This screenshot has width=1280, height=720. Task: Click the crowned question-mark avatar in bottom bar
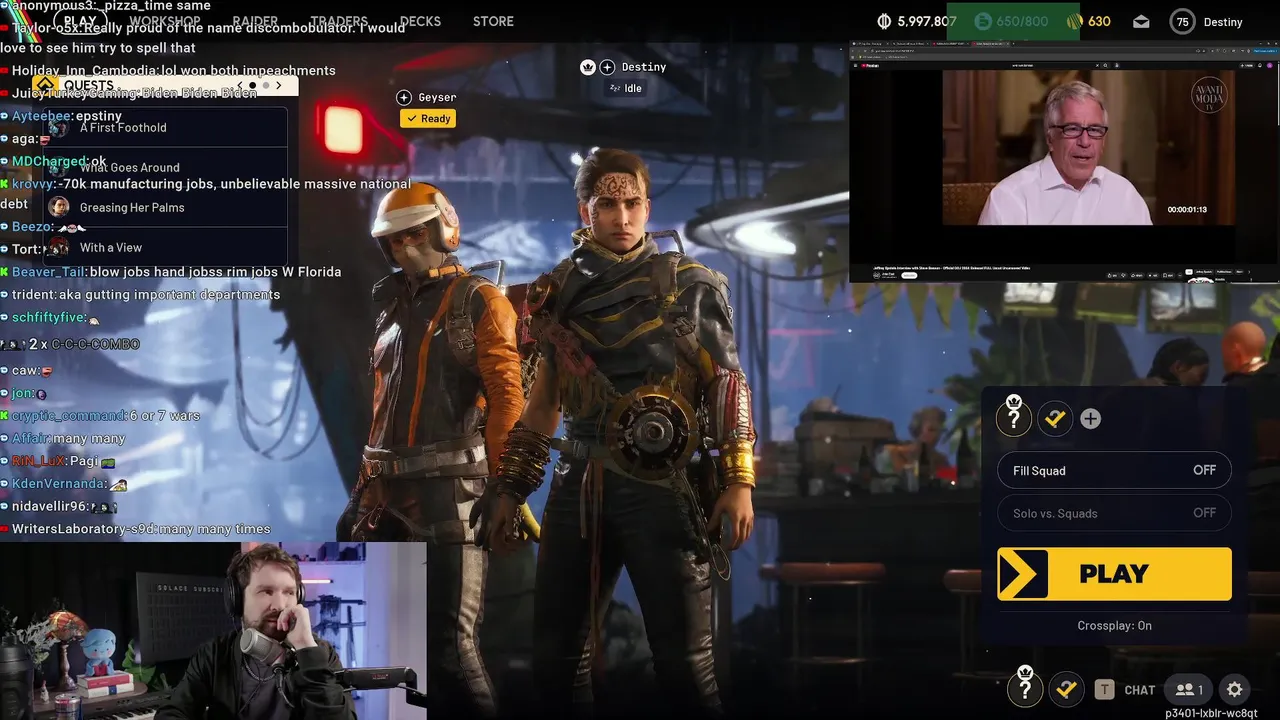(x=1025, y=688)
